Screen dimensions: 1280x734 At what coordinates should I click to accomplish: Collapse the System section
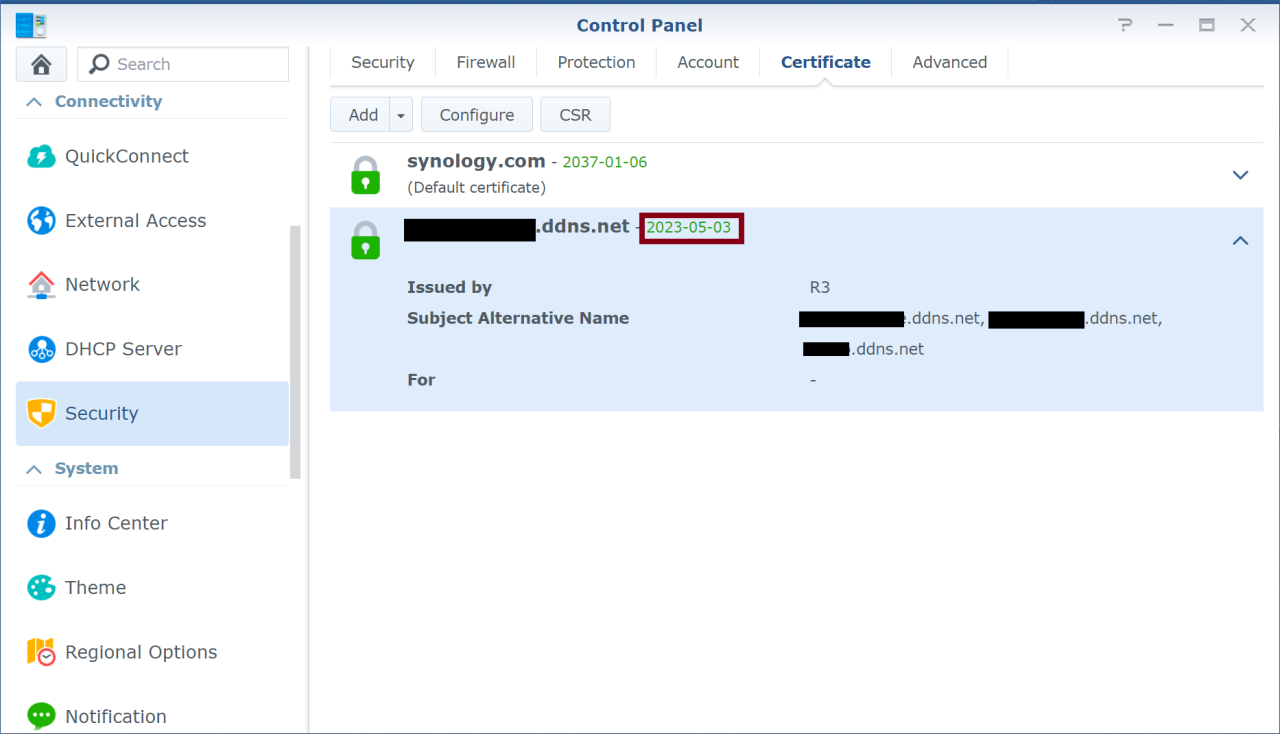33,468
